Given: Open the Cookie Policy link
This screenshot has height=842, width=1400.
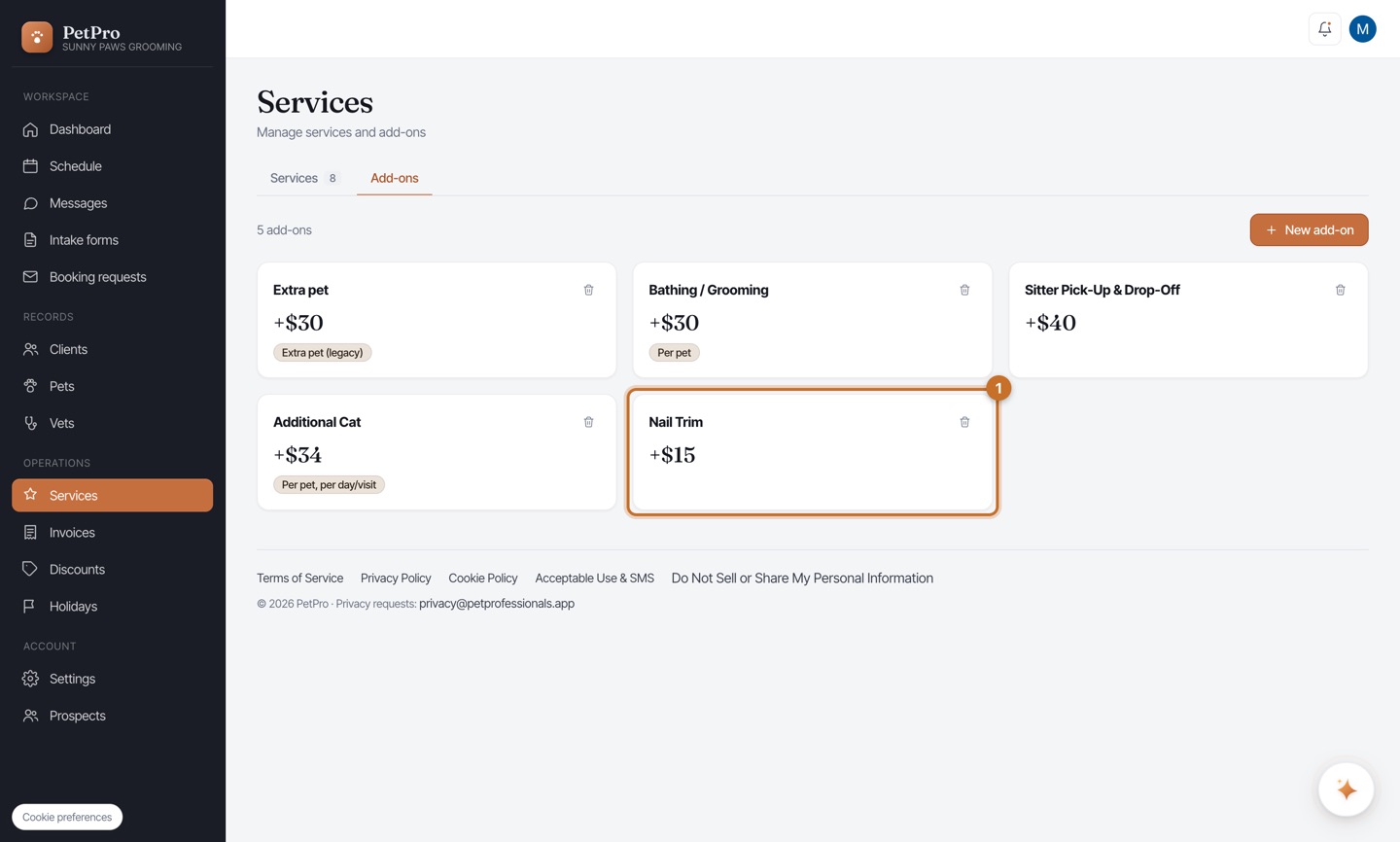Looking at the screenshot, I should coord(483,578).
